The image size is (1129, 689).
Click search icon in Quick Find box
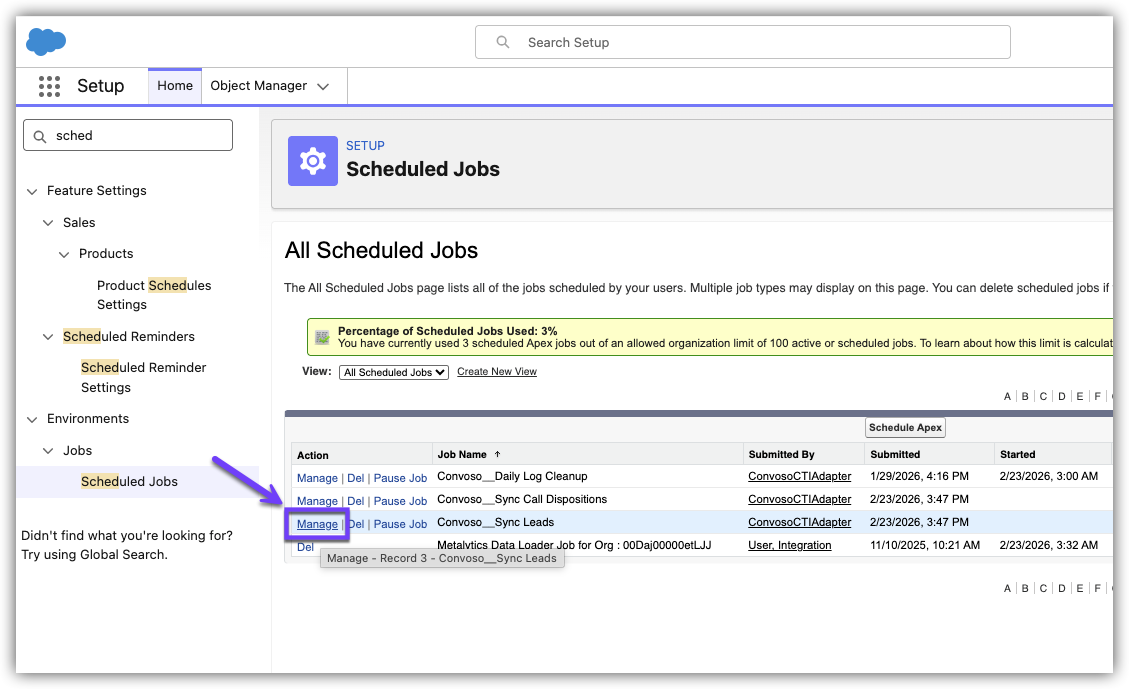41,136
